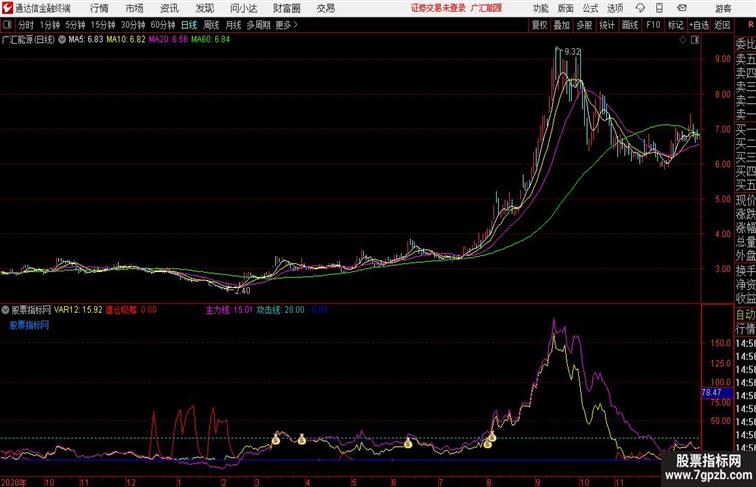756x487 pixels.
Task: Add stock via +自选 button
Action: (699, 25)
